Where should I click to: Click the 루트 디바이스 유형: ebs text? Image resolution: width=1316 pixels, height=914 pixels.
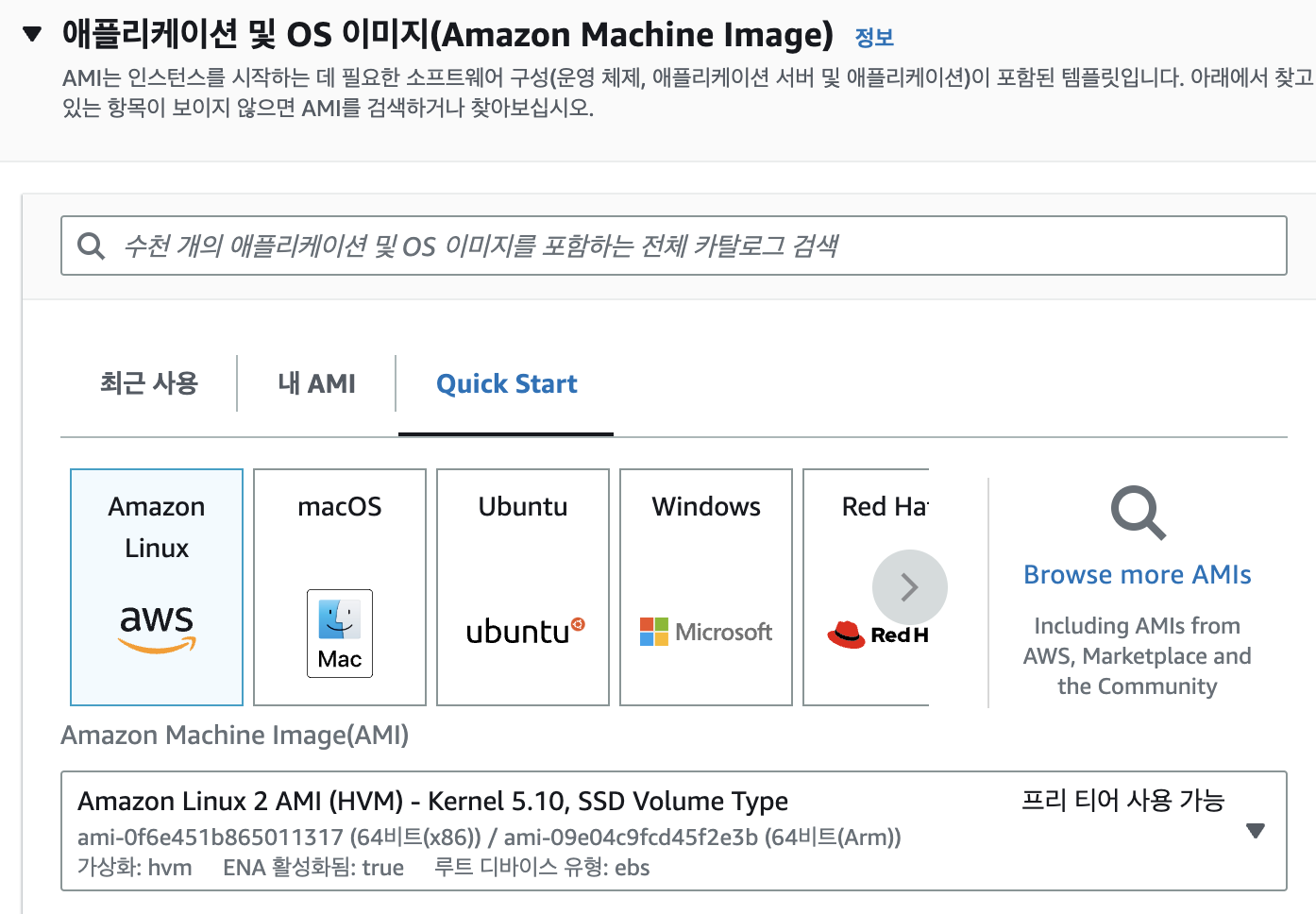(542, 868)
